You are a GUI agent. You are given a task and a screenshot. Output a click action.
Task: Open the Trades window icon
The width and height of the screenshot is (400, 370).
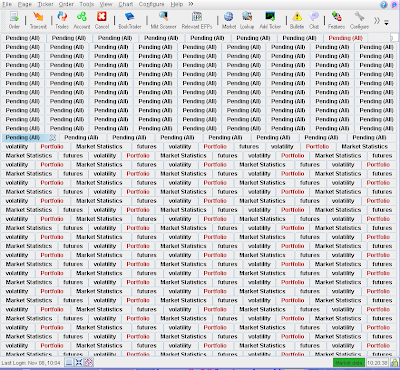pyautogui.click(x=62, y=20)
